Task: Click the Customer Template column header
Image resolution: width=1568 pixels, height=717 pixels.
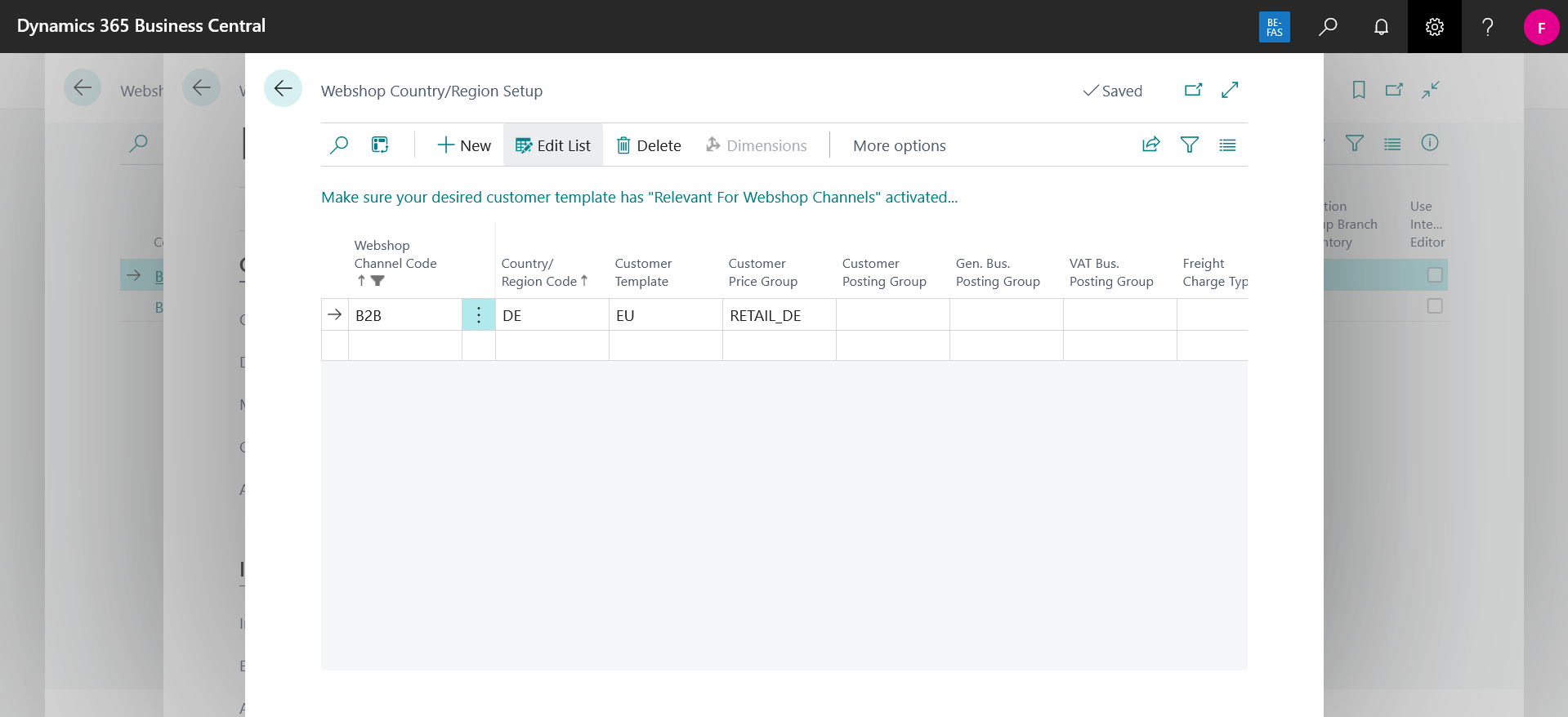Action: pyautogui.click(x=643, y=272)
